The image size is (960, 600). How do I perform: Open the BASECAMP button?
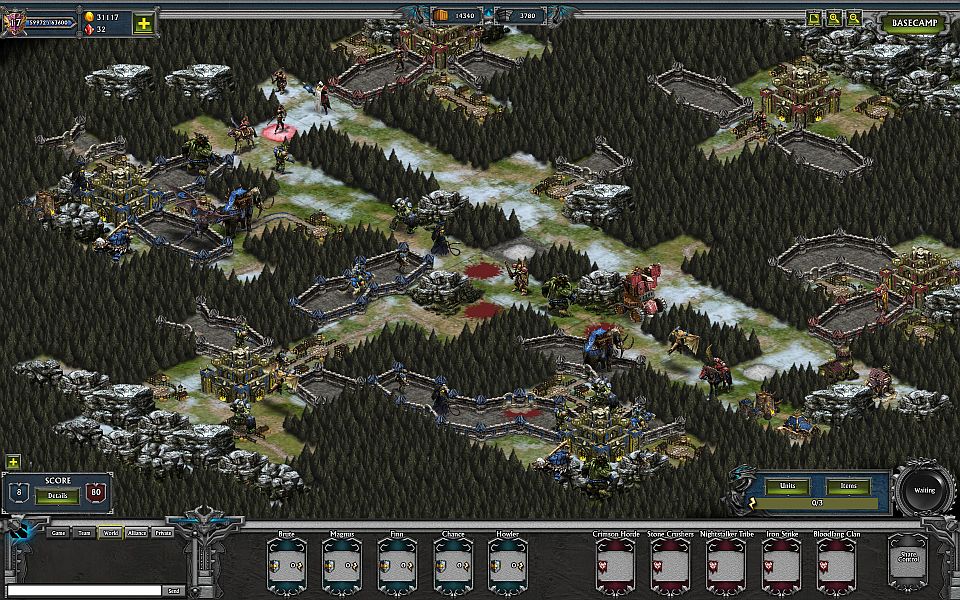coord(914,23)
